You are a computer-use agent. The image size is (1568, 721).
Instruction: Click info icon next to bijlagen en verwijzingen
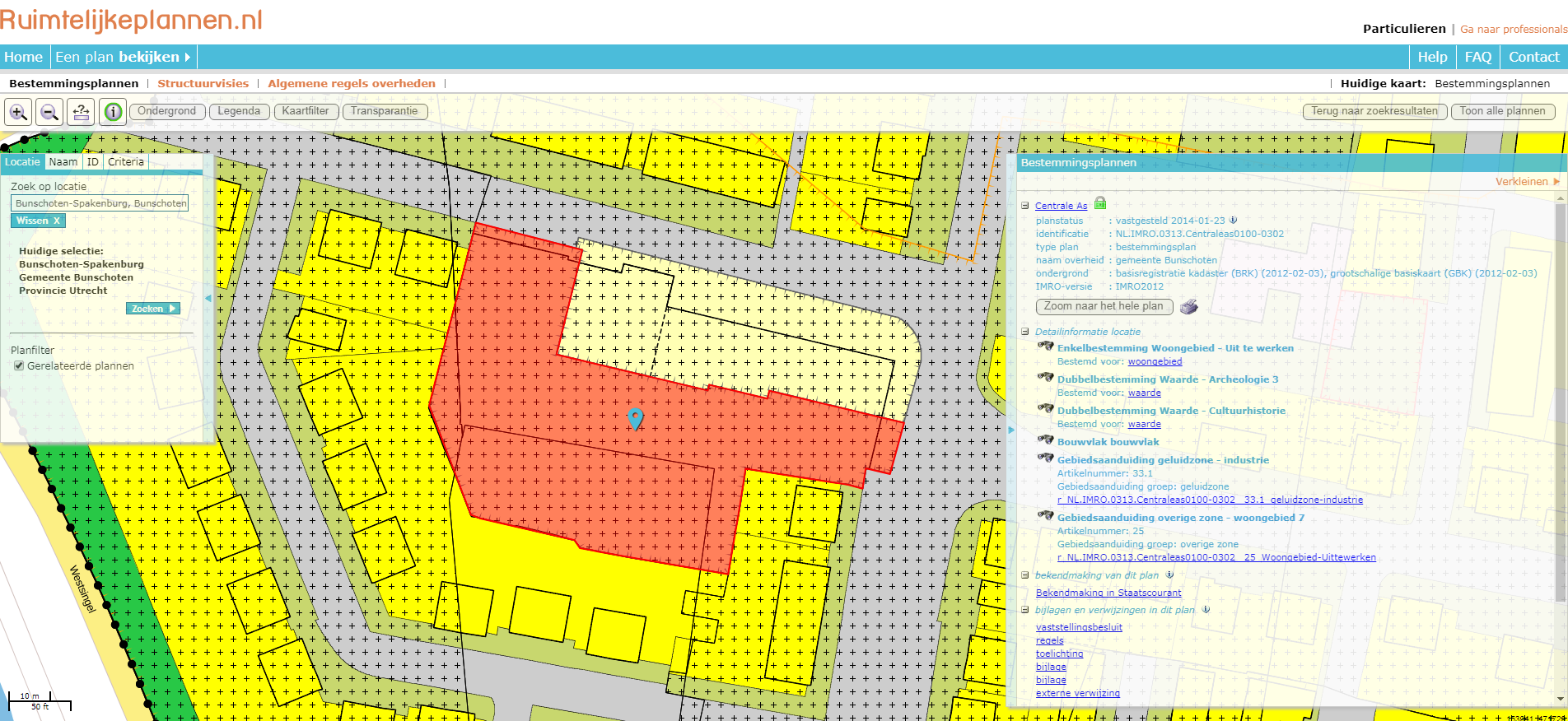tap(1206, 609)
